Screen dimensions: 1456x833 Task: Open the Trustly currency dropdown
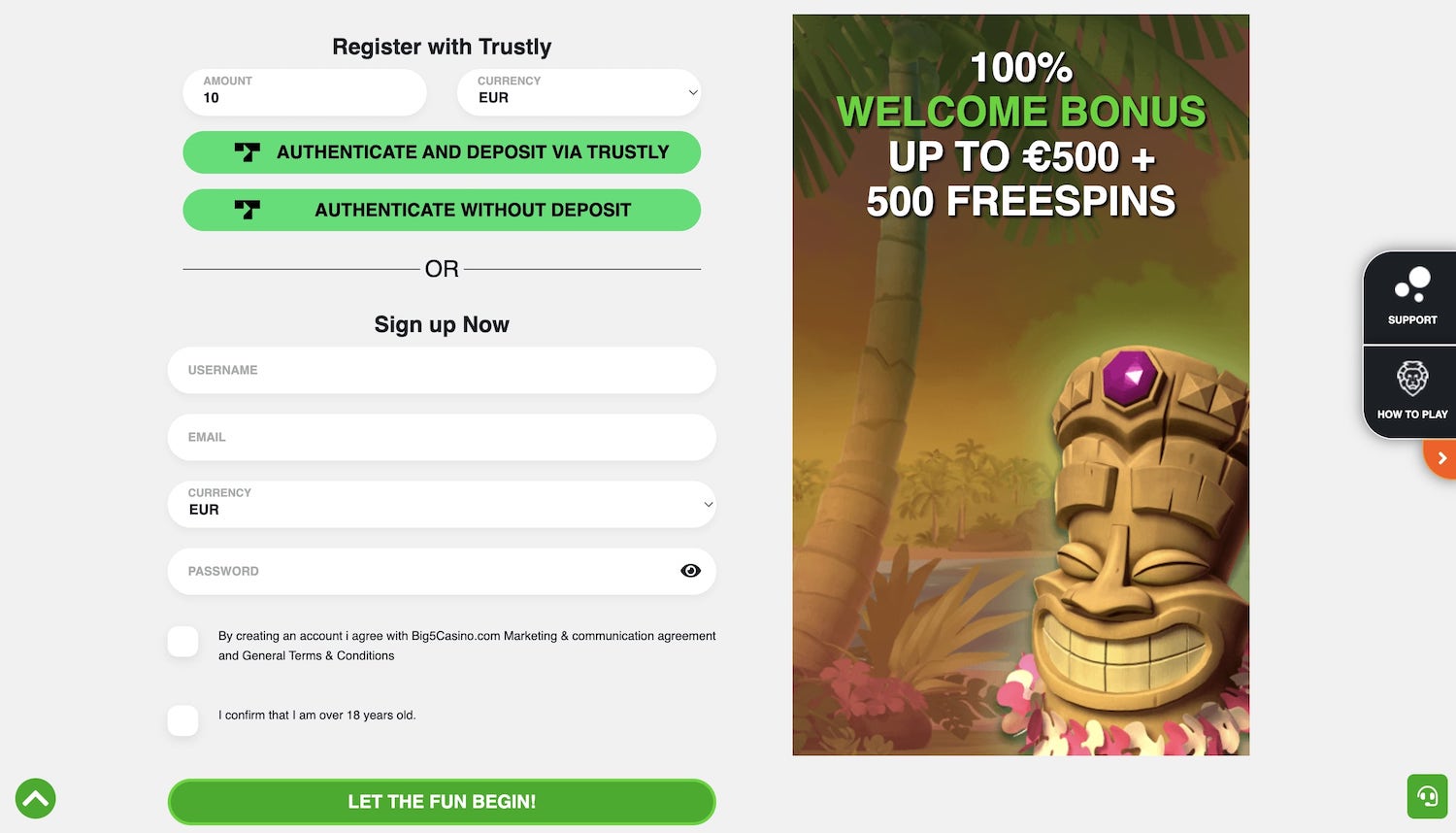click(579, 92)
